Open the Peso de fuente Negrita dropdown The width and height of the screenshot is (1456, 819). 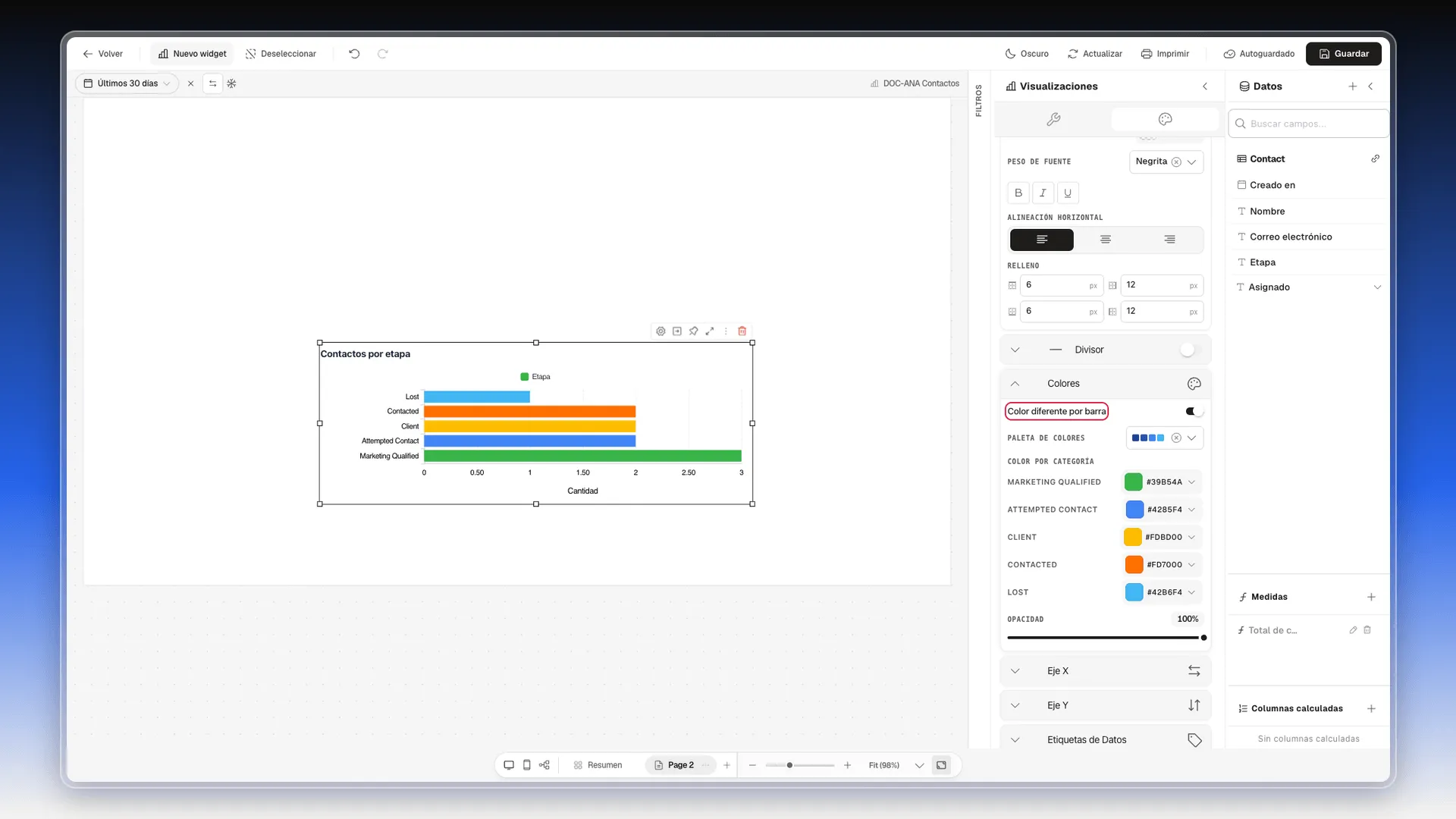1166,162
